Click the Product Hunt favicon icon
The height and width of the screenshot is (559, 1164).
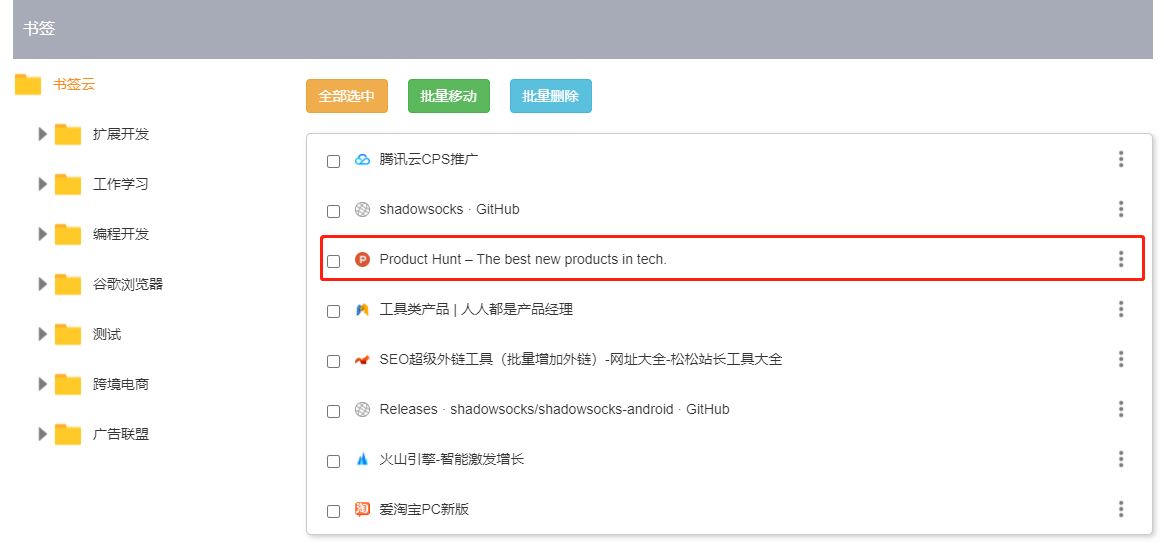[362, 260]
